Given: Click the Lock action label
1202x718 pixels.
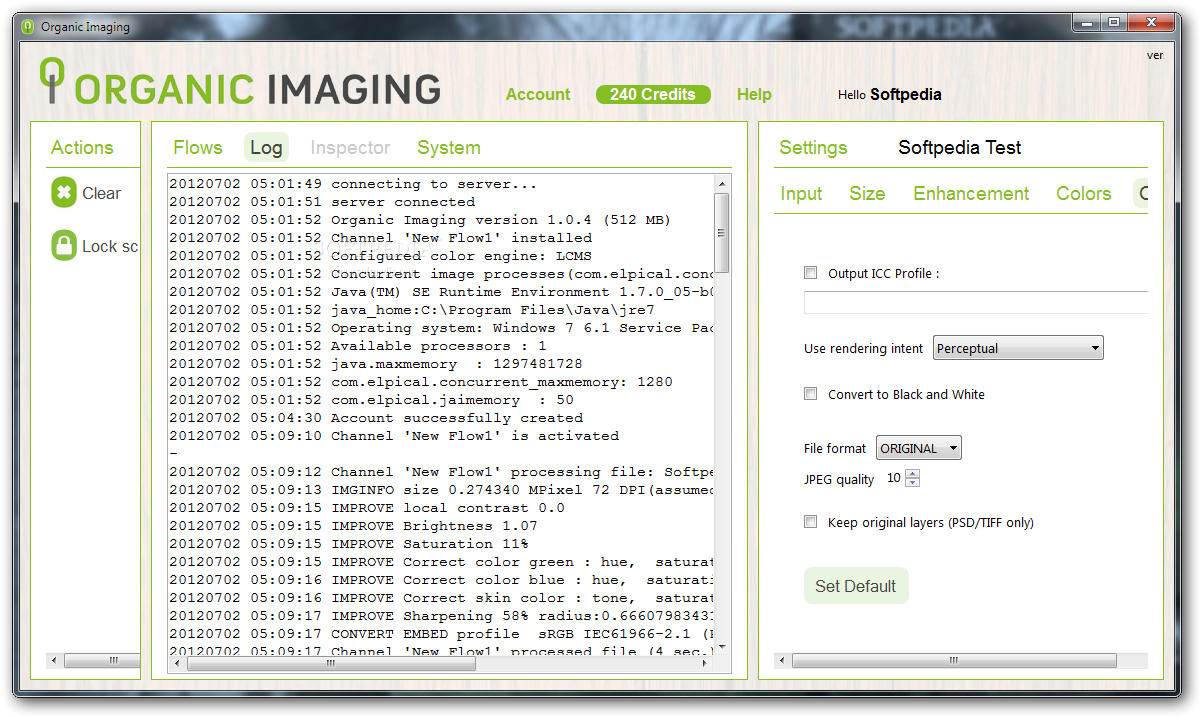Looking at the screenshot, I should point(110,246).
